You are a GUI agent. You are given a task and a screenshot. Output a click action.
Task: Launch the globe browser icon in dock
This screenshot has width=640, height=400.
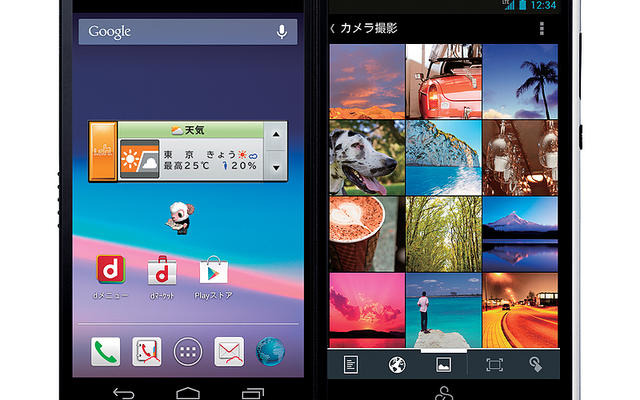[270, 351]
